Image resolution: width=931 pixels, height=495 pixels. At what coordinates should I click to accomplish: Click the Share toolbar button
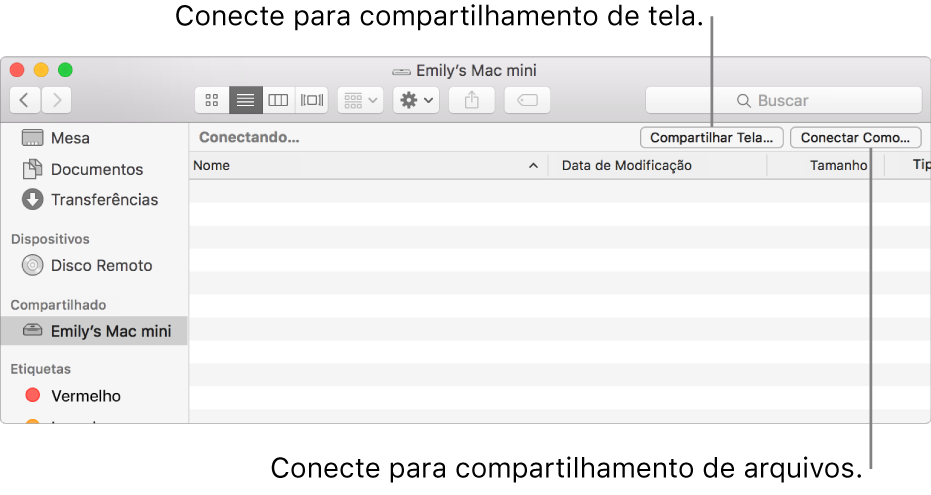pyautogui.click(x=471, y=100)
